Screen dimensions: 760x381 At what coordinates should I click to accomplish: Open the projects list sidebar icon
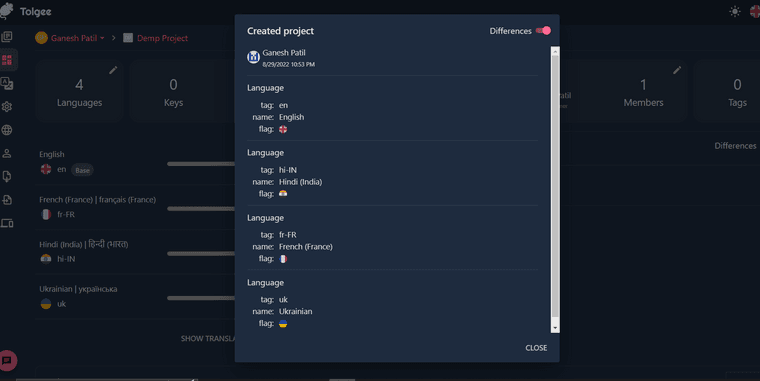7,37
